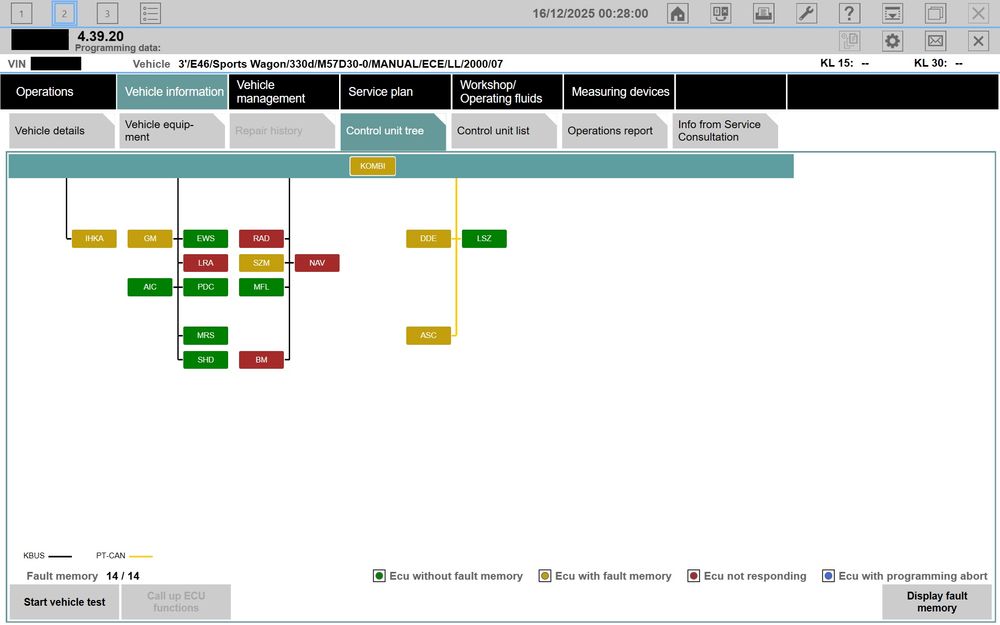This screenshot has width=1000, height=625.
Task: Click the vehicle description 3'/E46/Sports Wagon text
Action: pyautogui.click(x=341, y=64)
